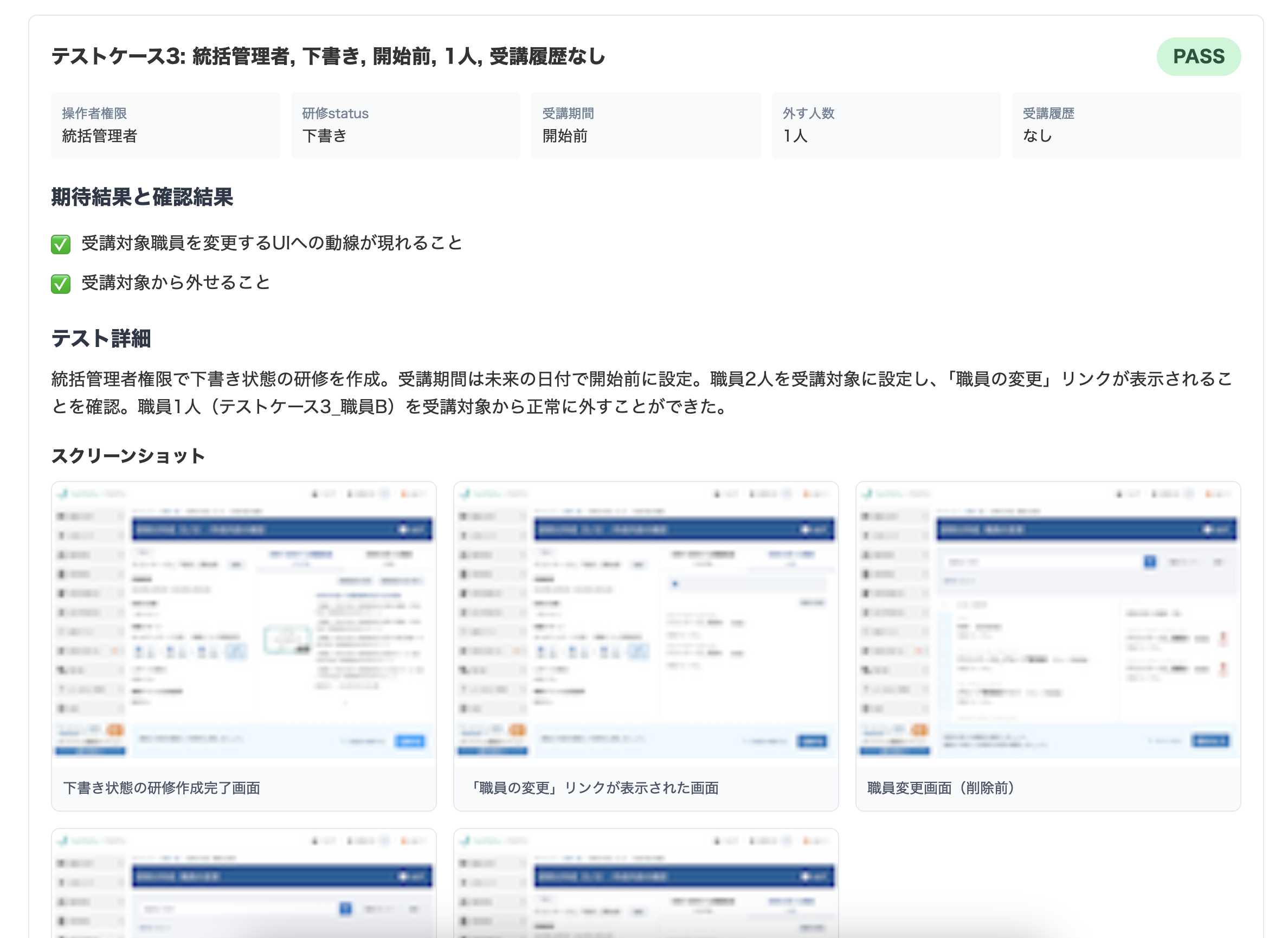Click the green checkmark beside 受講対象職員を変更するUIへの動線
1288x938 pixels.
61,245
